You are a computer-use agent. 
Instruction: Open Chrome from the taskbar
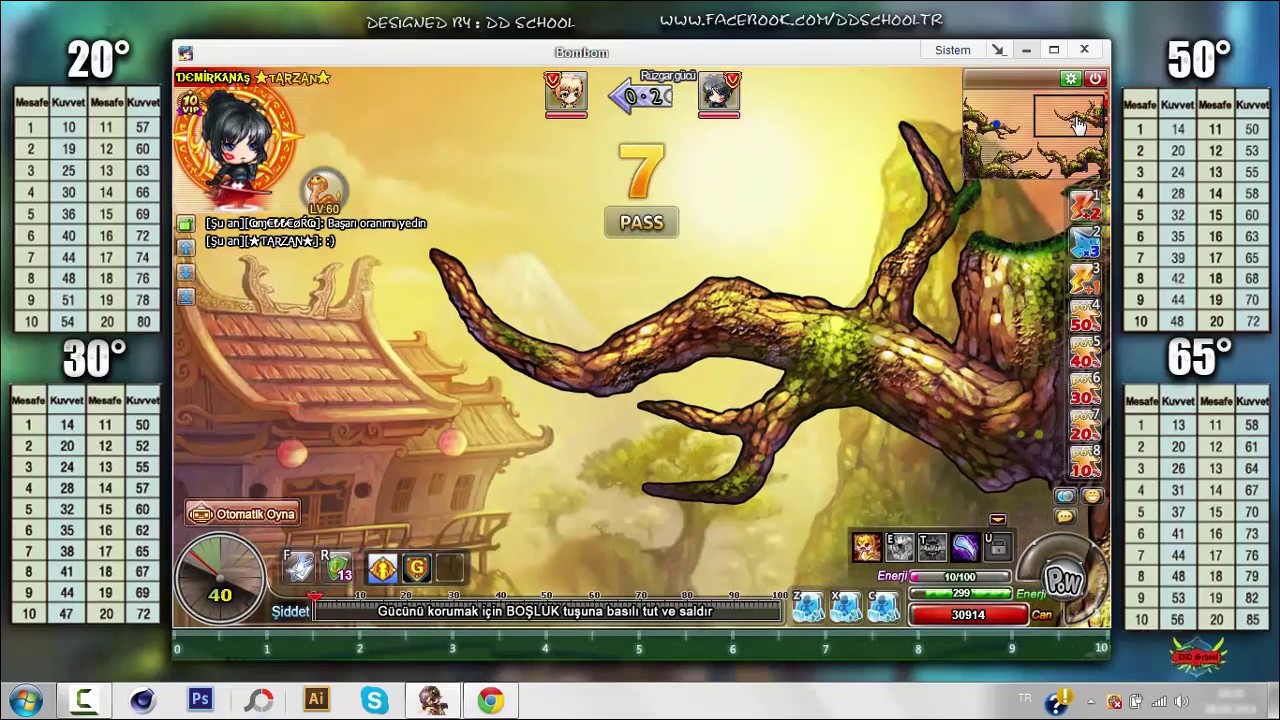490,700
